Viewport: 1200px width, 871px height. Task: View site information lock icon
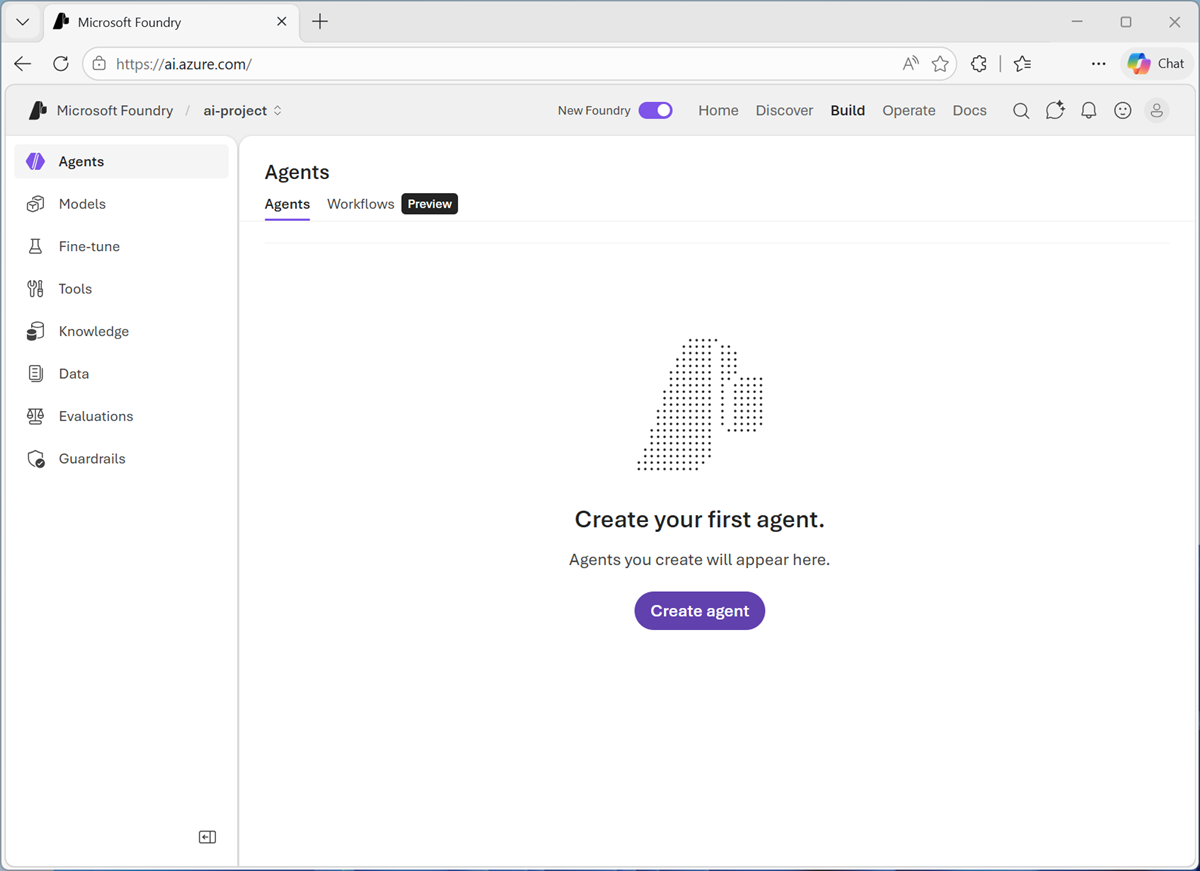coord(99,63)
